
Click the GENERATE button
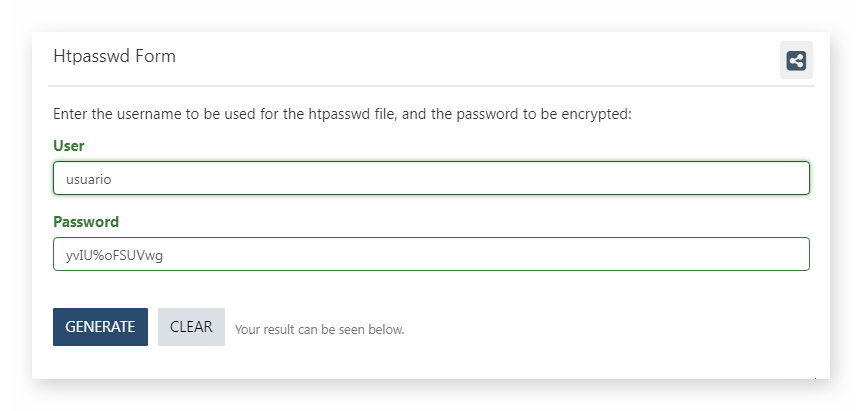click(x=100, y=327)
